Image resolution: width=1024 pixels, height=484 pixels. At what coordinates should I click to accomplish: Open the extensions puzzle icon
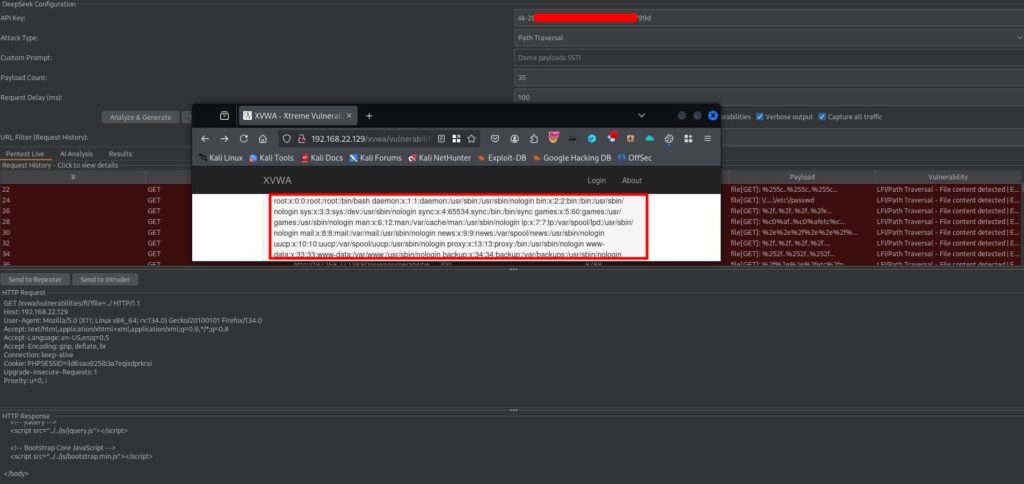coord(534,138)
